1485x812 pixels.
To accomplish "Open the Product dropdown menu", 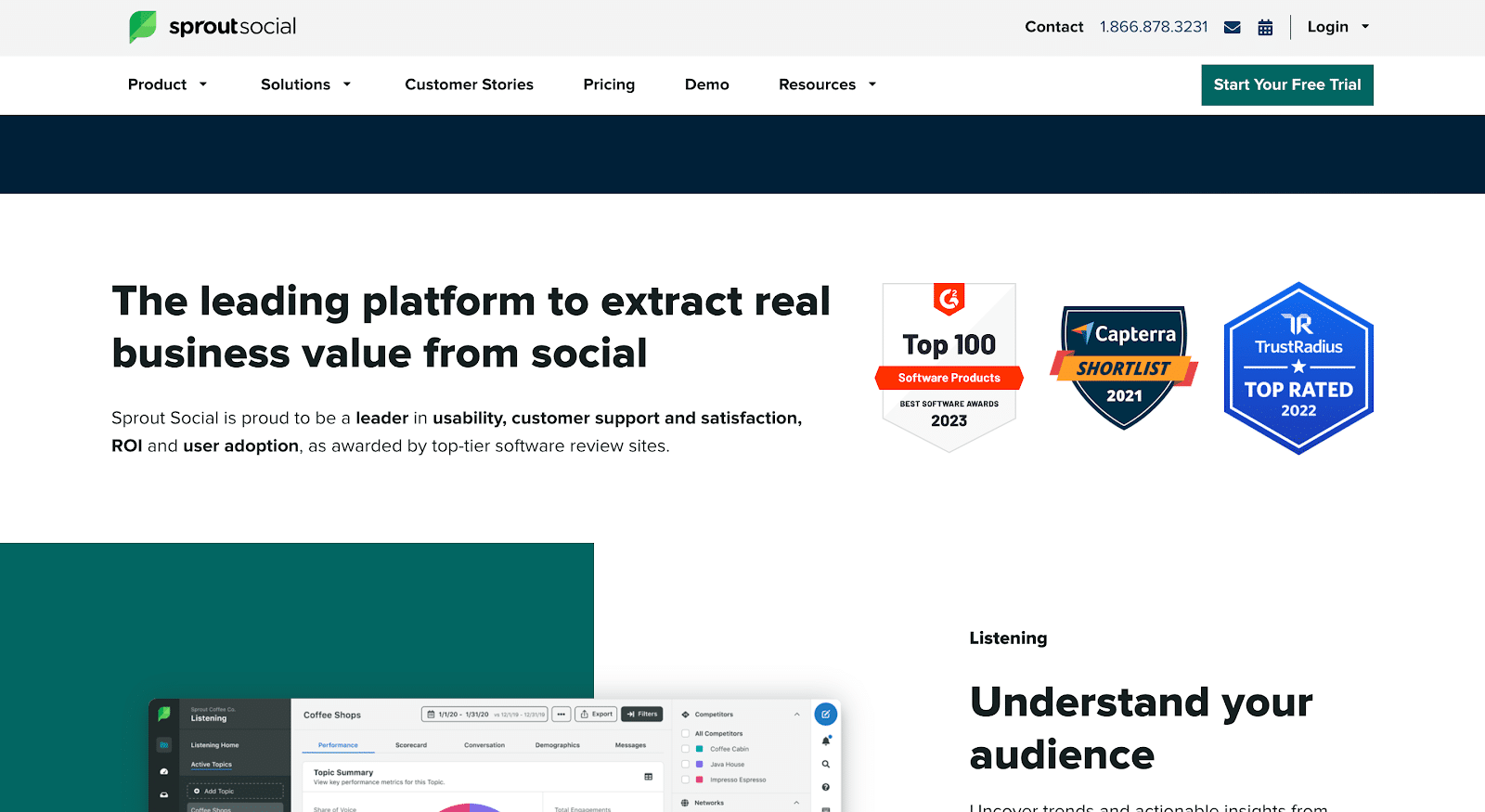I will (167, 84).
